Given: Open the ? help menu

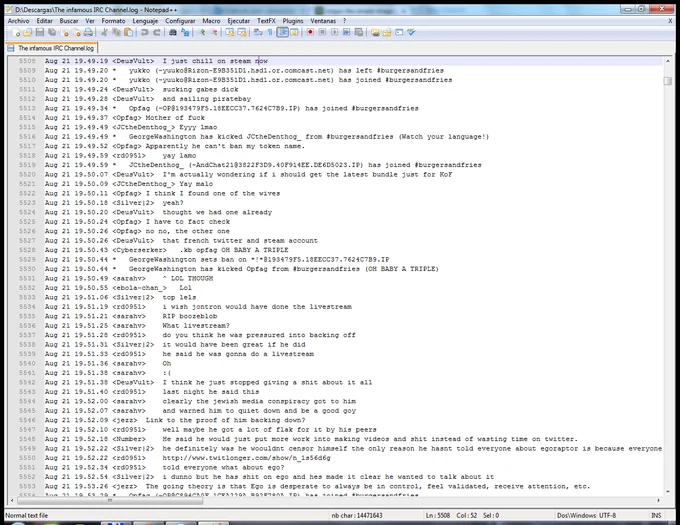Looking at the screenshot, I should 344,21.
